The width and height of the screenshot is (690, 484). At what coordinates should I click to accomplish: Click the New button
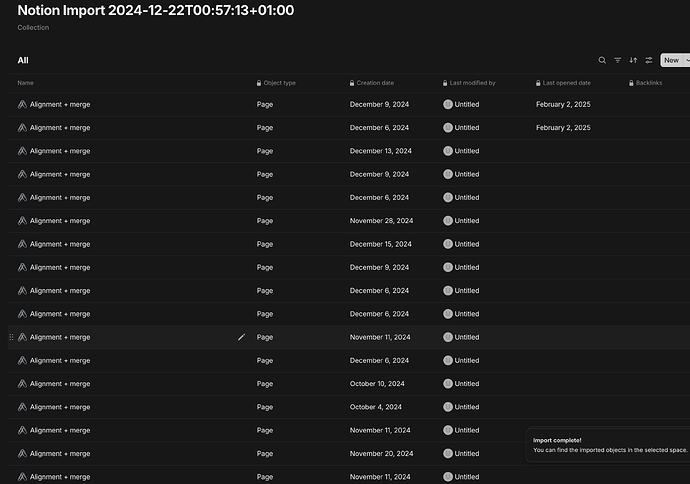[x=672, y=60]
